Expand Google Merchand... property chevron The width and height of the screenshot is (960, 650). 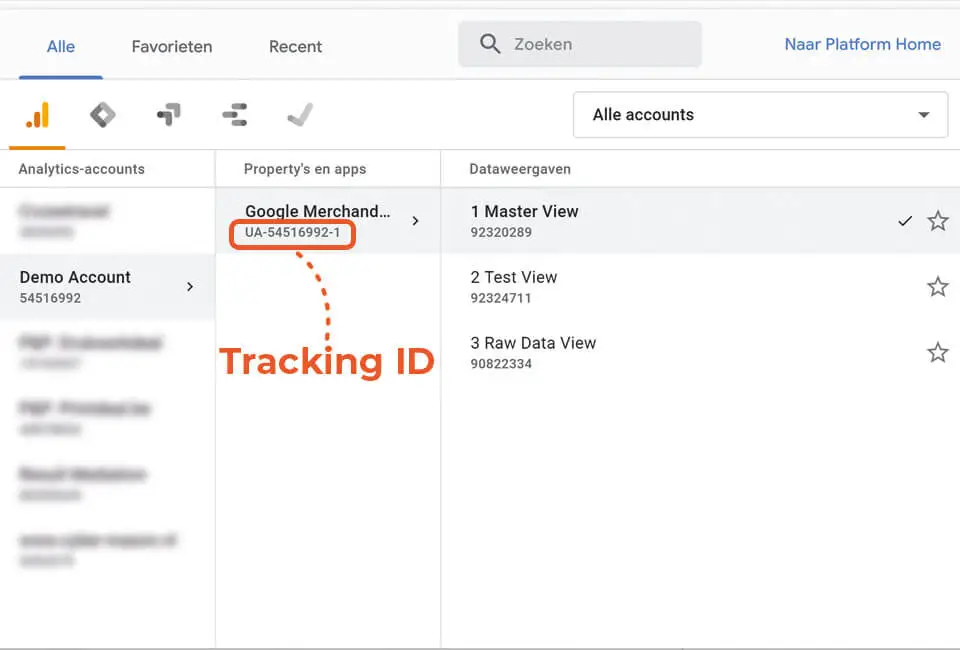tap(416, 221)
